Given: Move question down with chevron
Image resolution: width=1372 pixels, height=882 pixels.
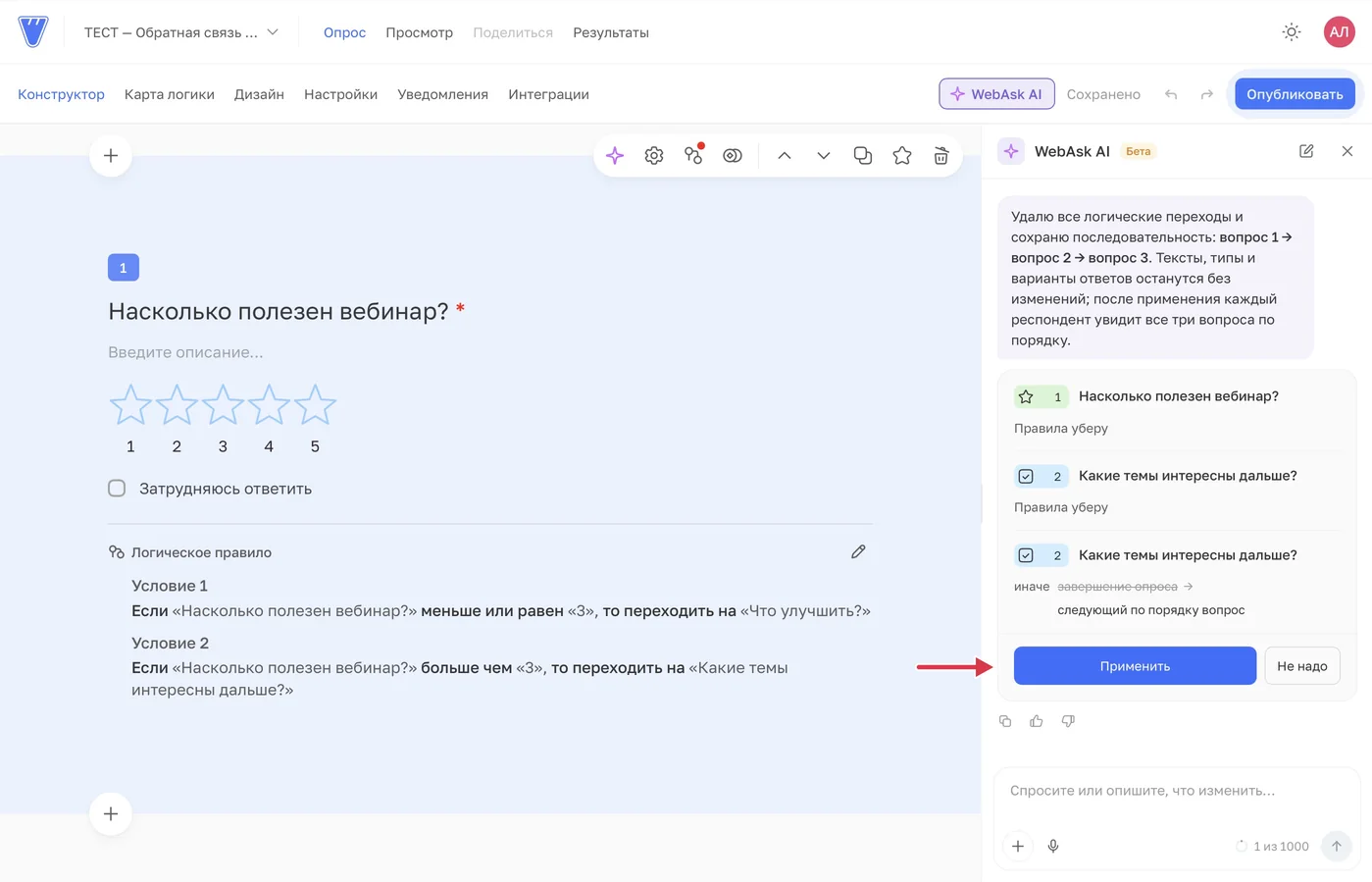Looking at the screenshot, I should point(824,155).
